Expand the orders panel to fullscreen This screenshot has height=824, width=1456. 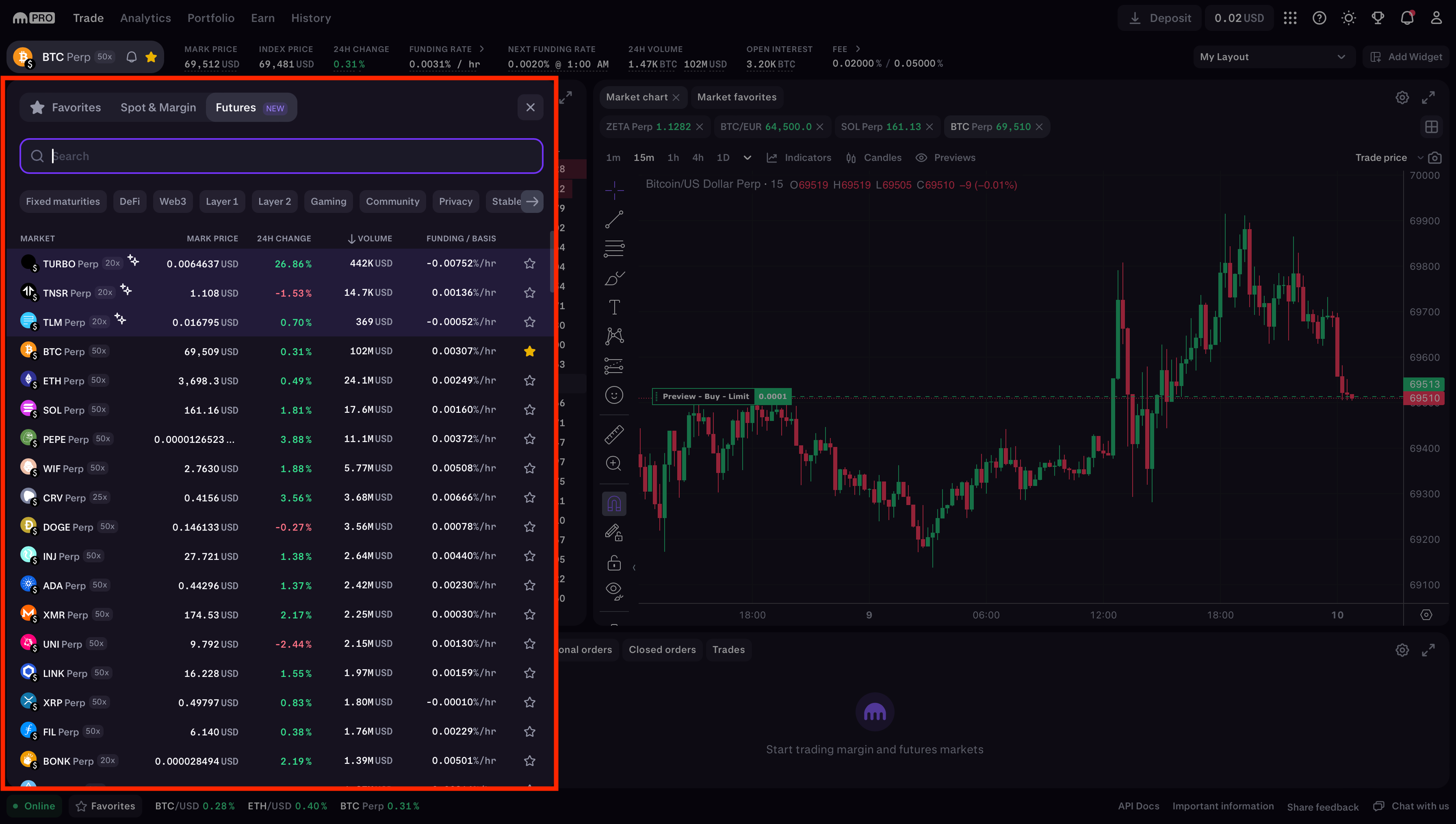(x=1428, y=650)
